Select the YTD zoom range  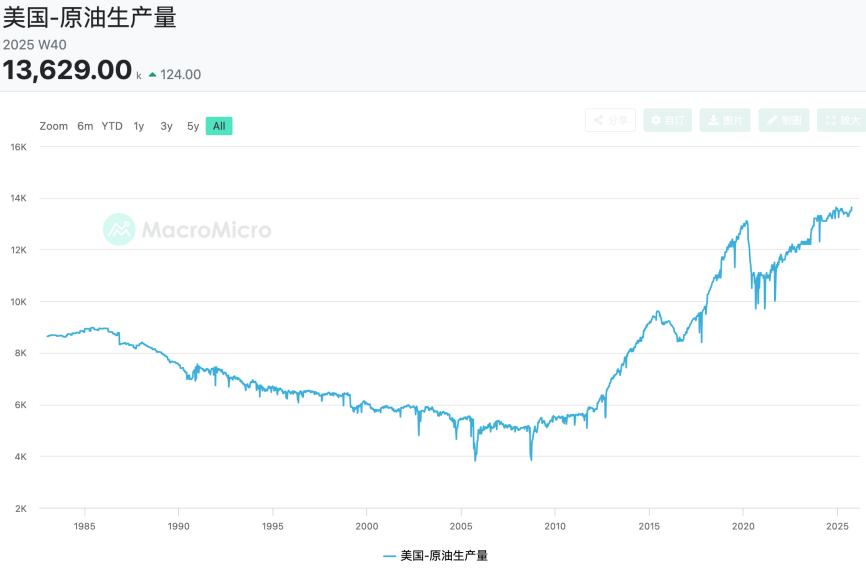112,126
